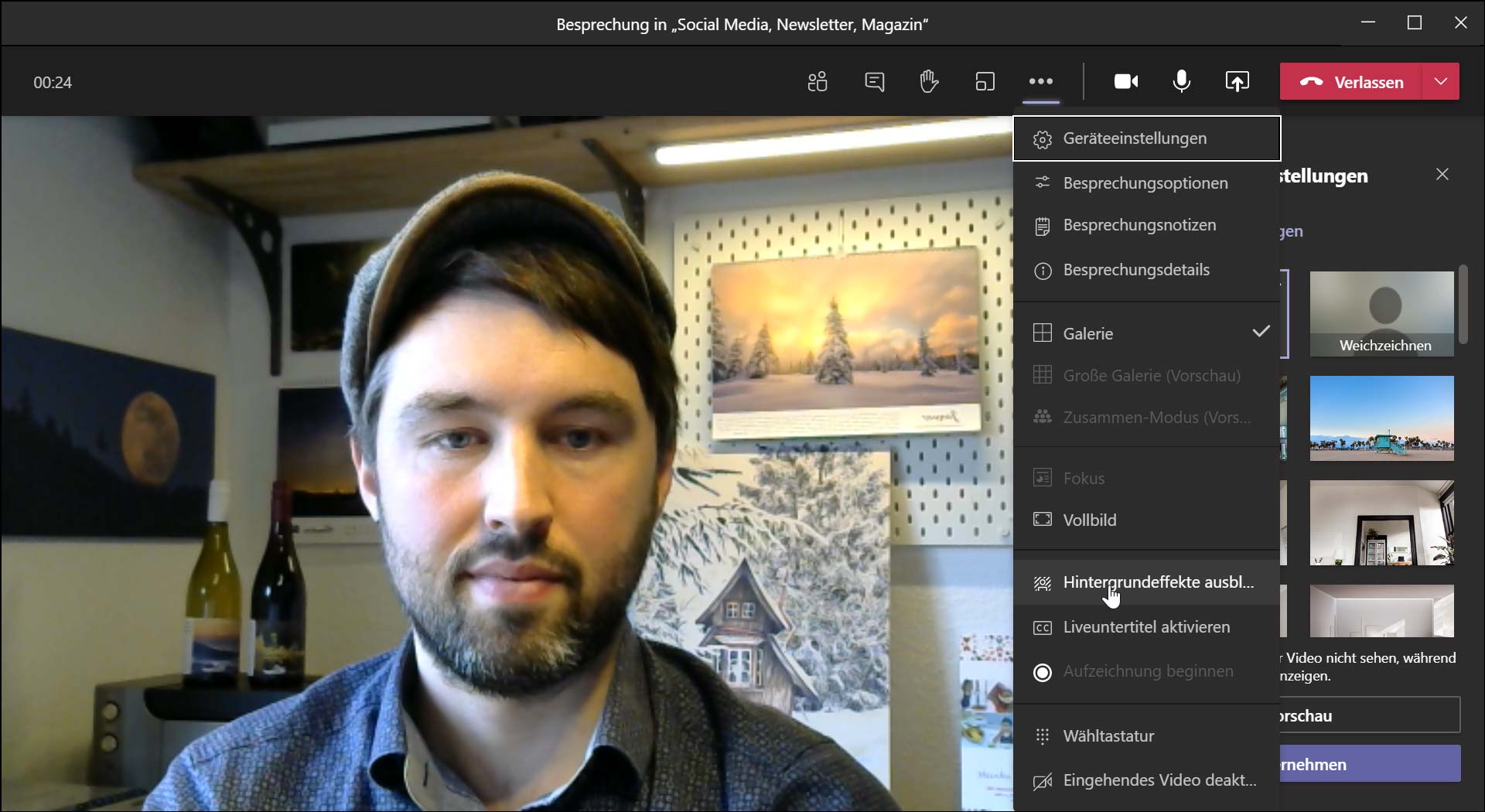Choose Besprechungsoptionen in the menu
Viewport: 1485px width, 812px height.
pos(1146,183)
